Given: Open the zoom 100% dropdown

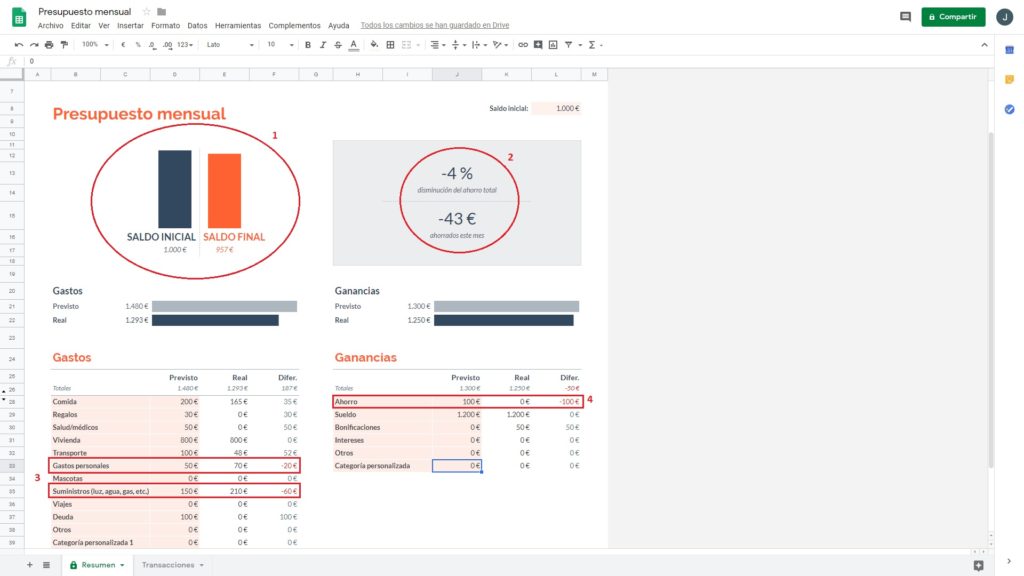Looking at the screenshot, I should 96,45.
